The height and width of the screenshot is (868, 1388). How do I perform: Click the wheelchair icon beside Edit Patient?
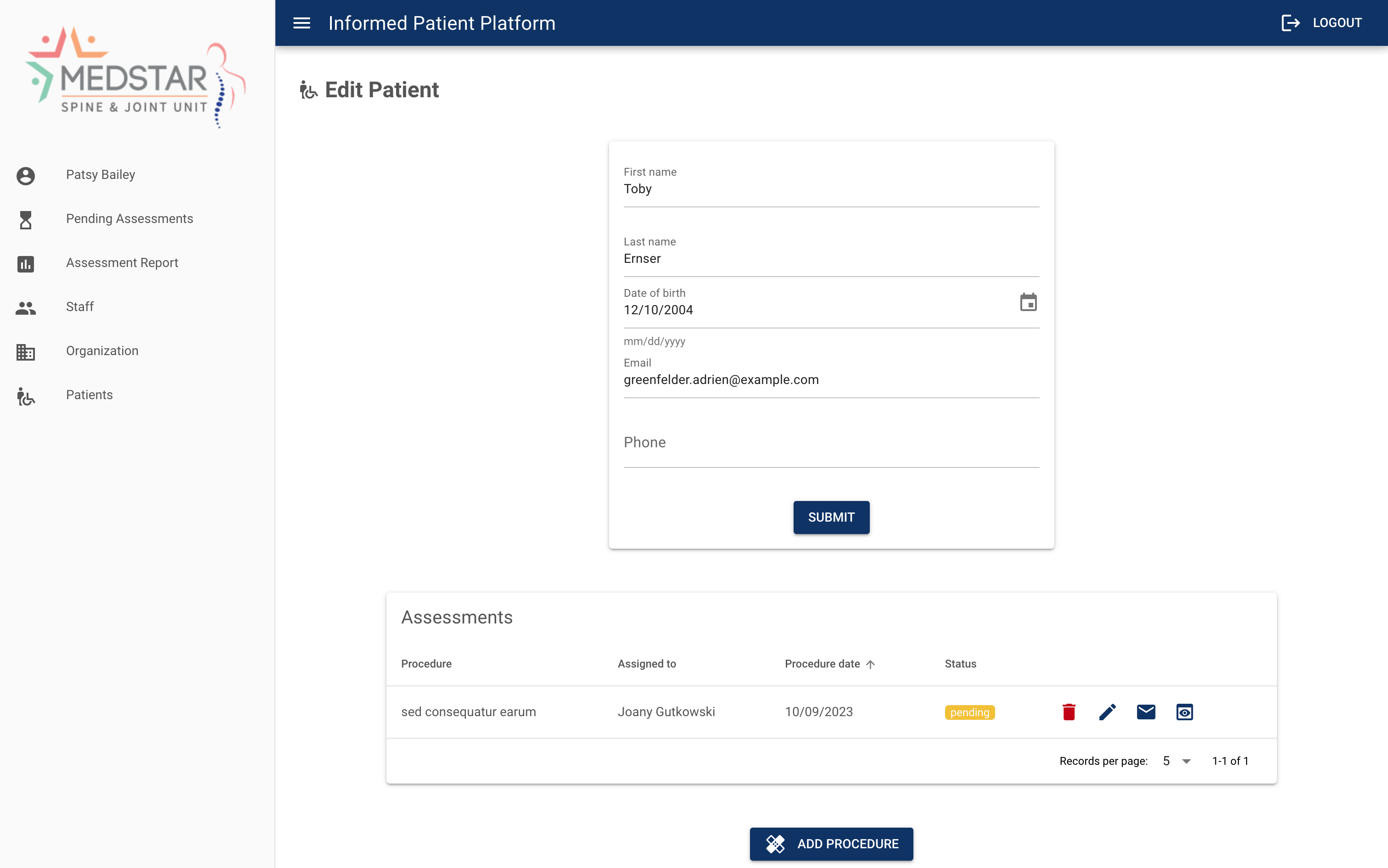coord(308,90)
